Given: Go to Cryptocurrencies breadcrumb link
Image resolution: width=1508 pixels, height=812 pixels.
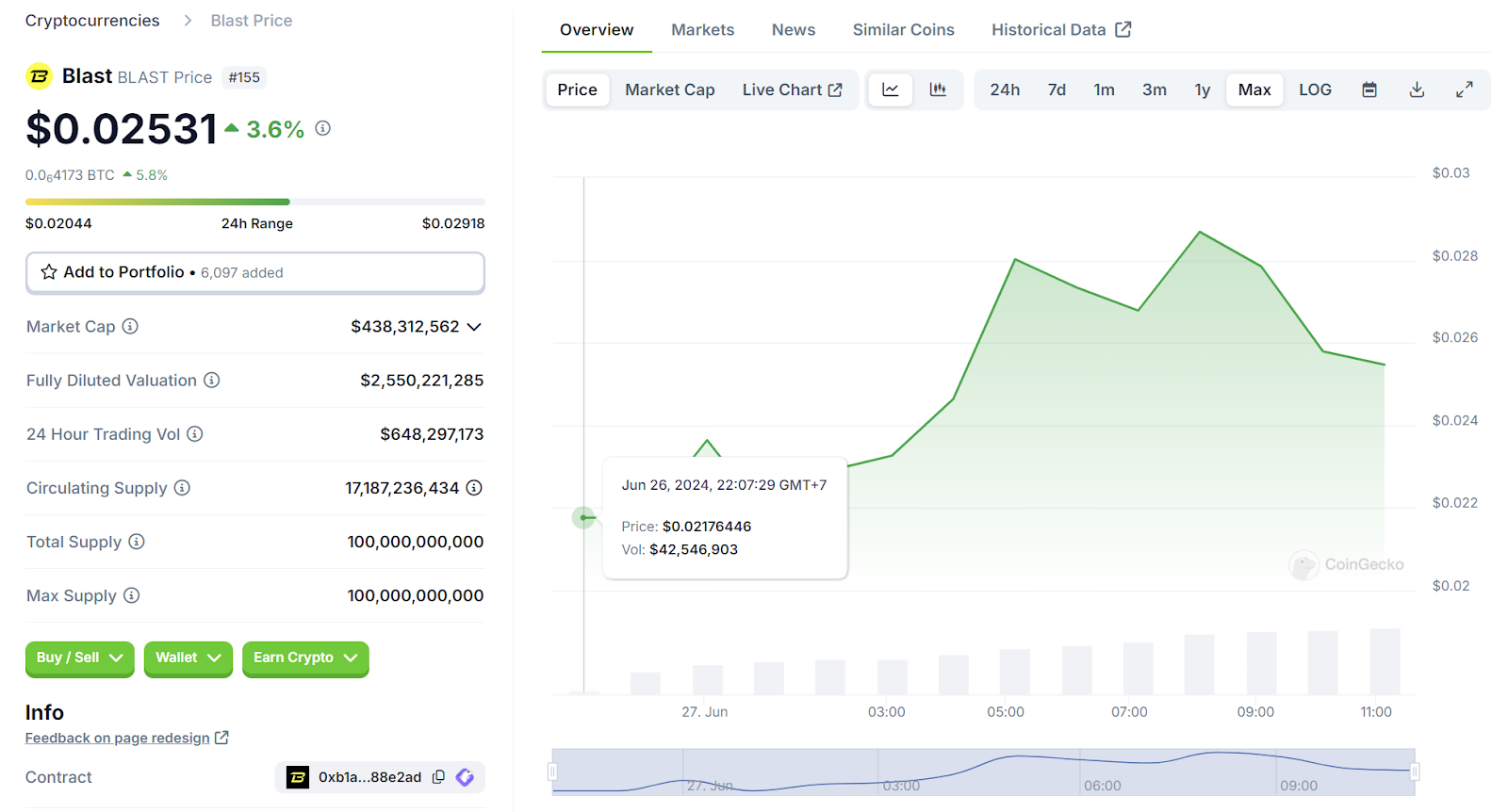Looking at the screenshot, I should (x=92, y=21).
